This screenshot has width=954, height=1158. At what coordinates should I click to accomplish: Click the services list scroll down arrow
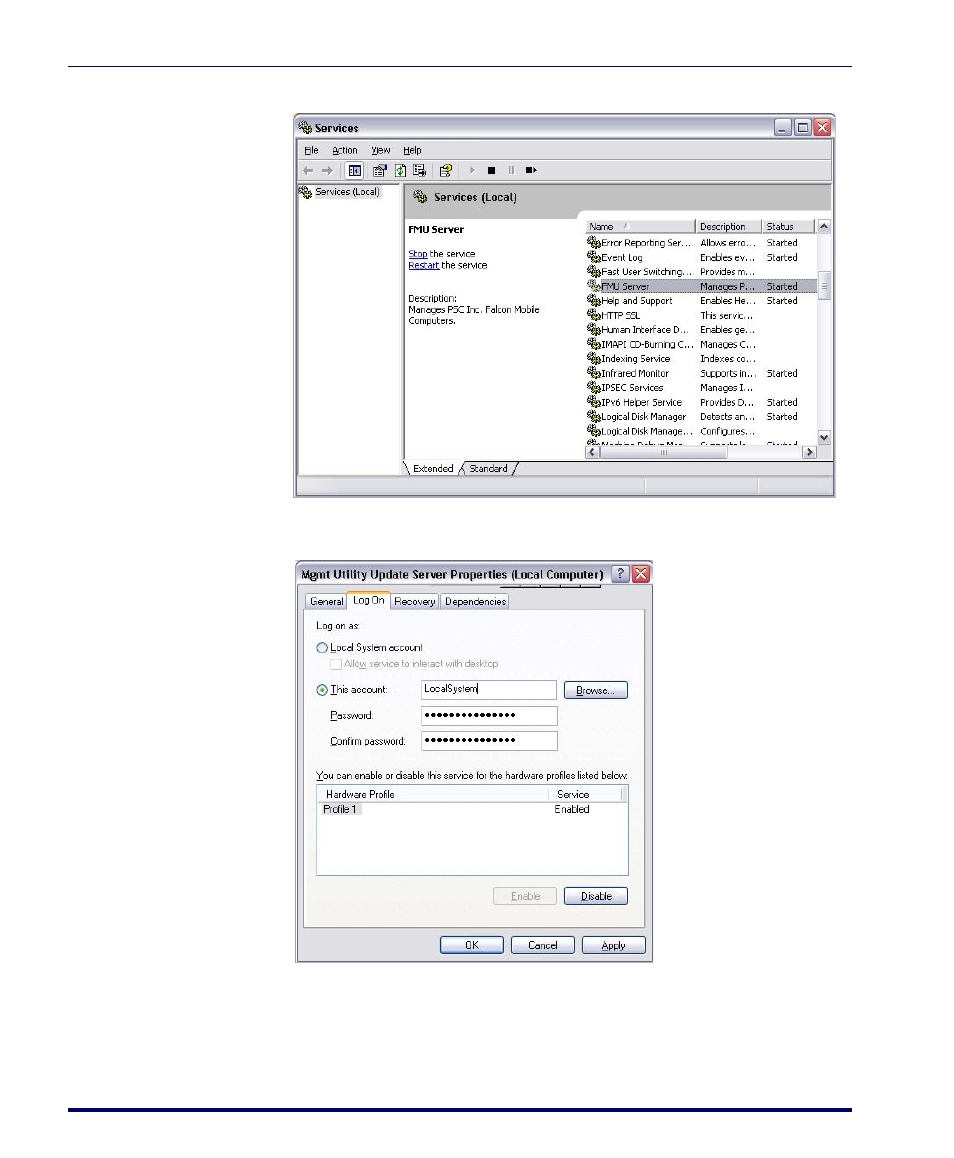(824, 437)
